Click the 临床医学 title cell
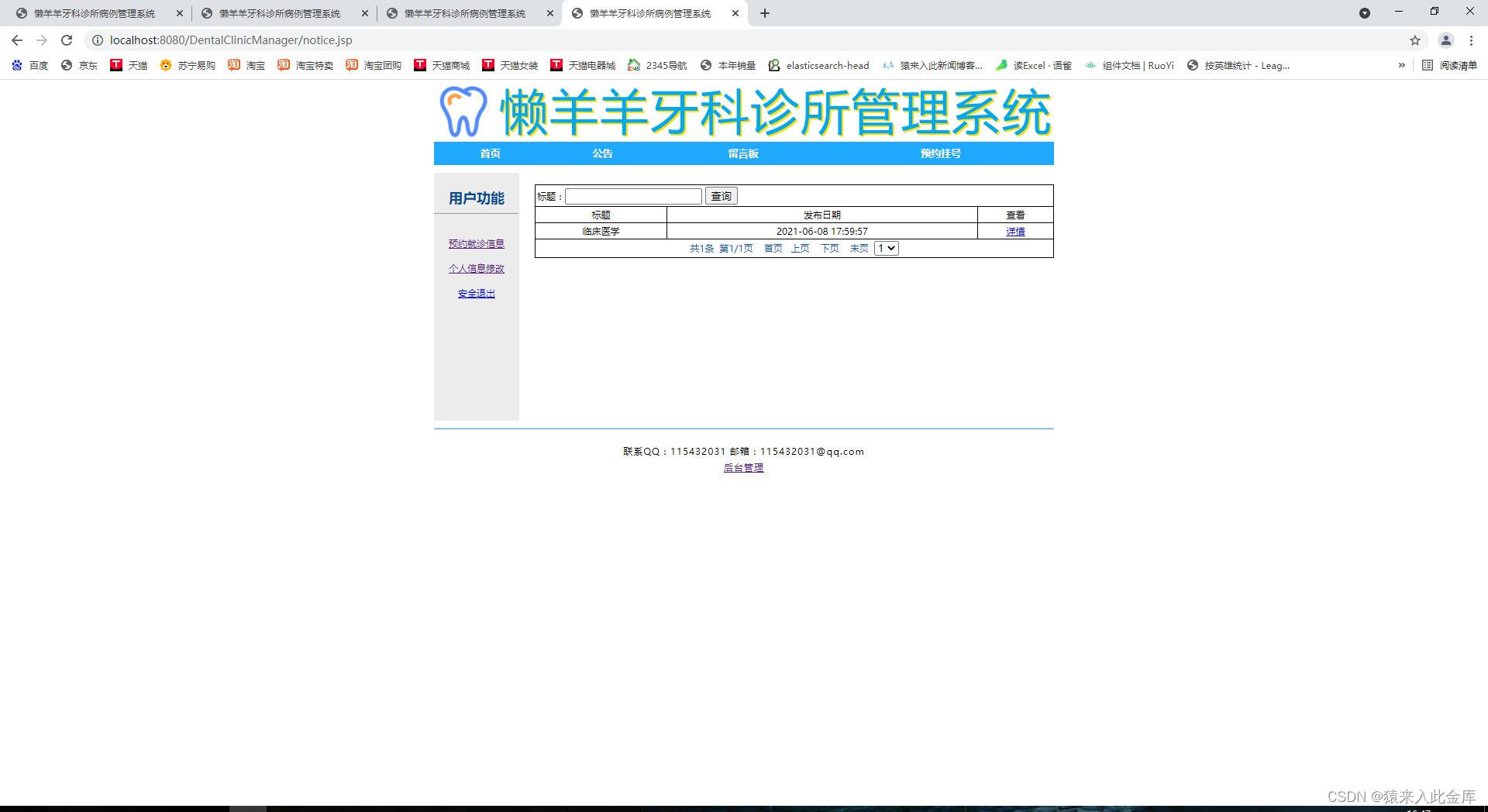 tap(601, 232)
